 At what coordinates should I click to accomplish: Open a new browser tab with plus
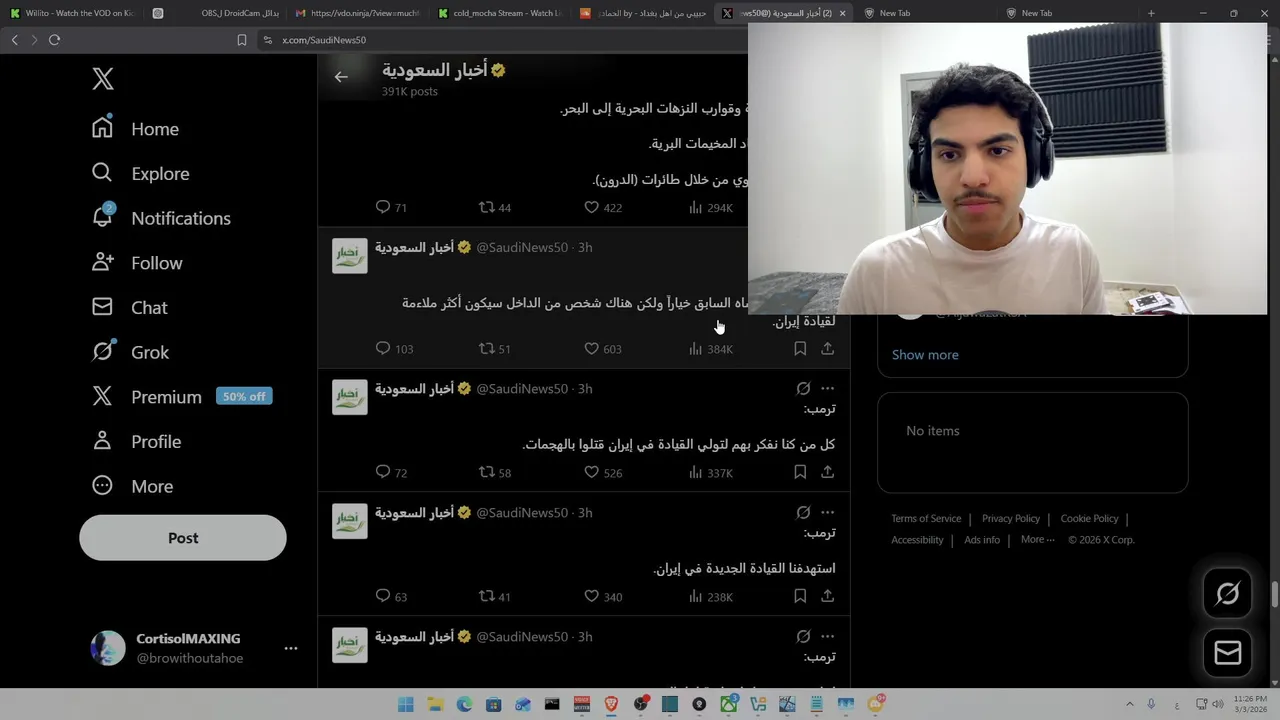point(1151,13)
